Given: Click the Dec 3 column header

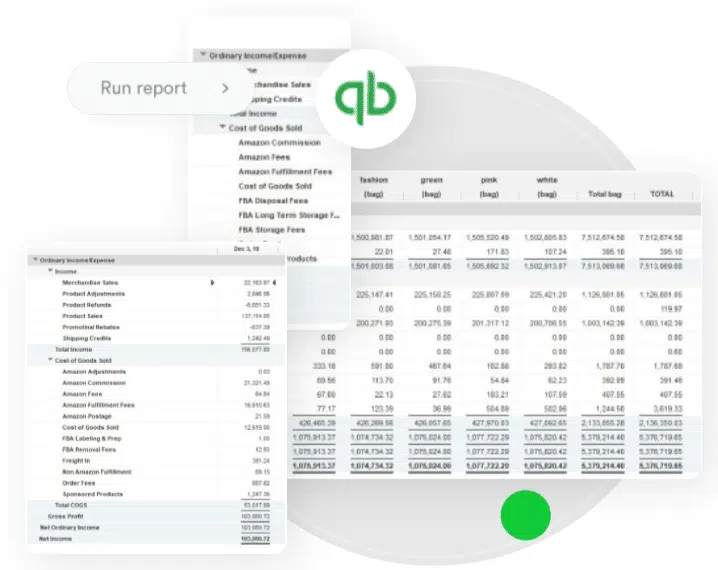Looking at the screenshot, I should 246,249.
